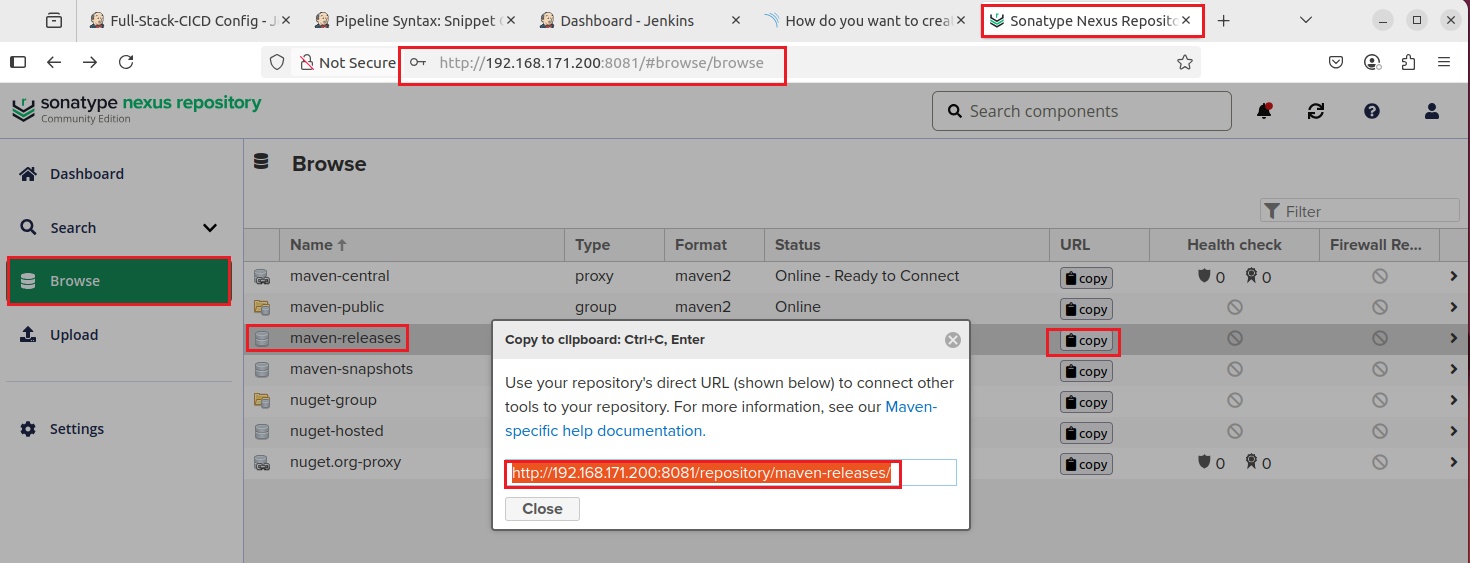Copy URL for nuget-hosted repository

(1085, 433)
